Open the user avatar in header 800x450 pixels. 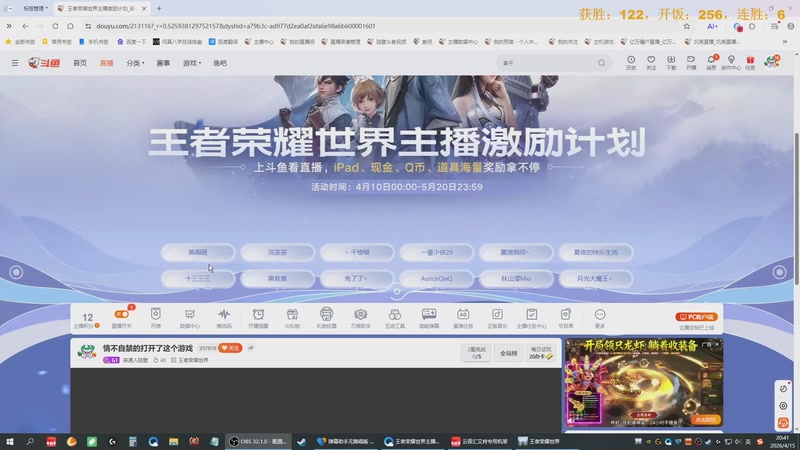tap(771, 62)
